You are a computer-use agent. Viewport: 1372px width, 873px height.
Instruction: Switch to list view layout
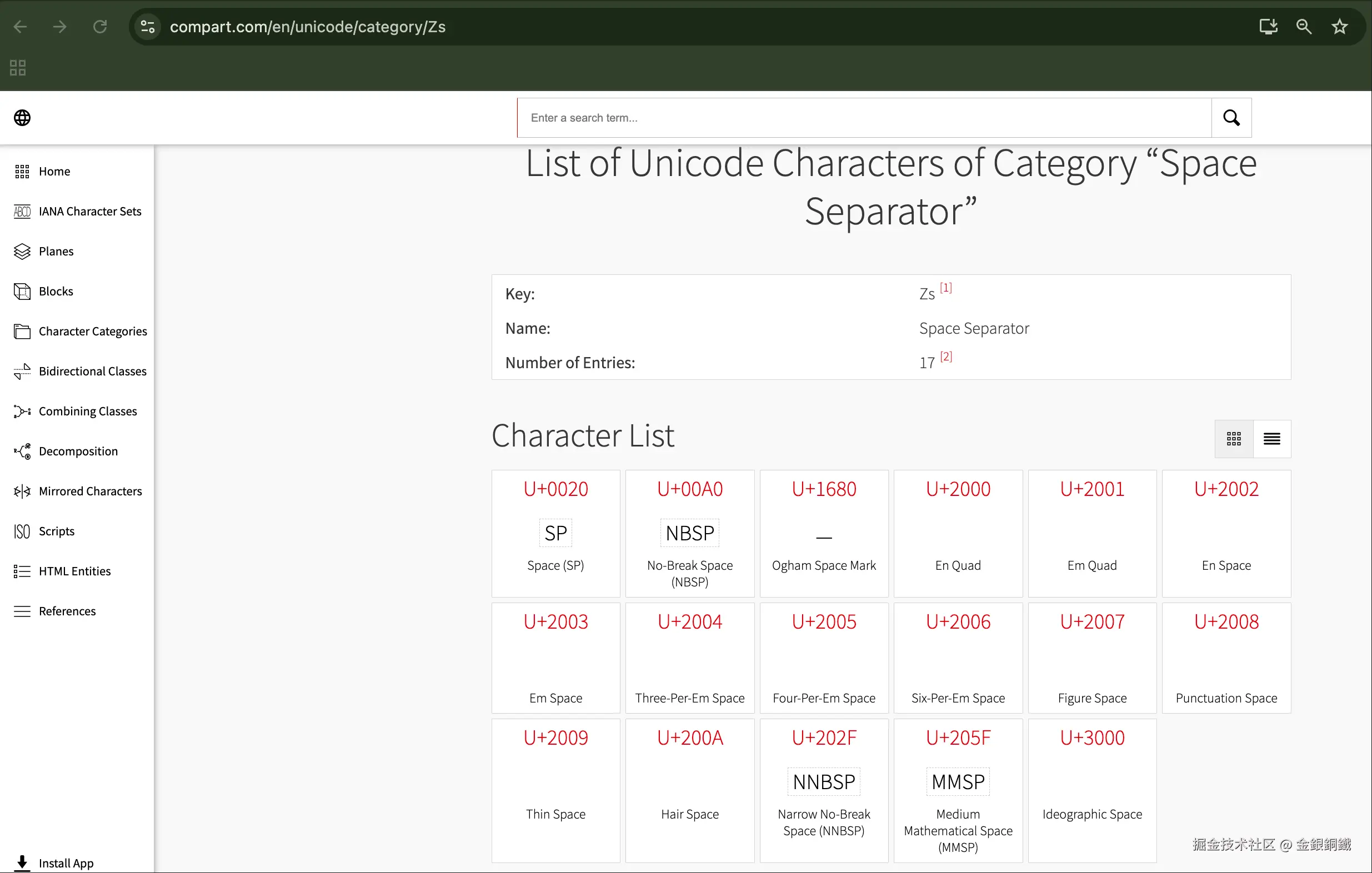tap(1271, 439)
